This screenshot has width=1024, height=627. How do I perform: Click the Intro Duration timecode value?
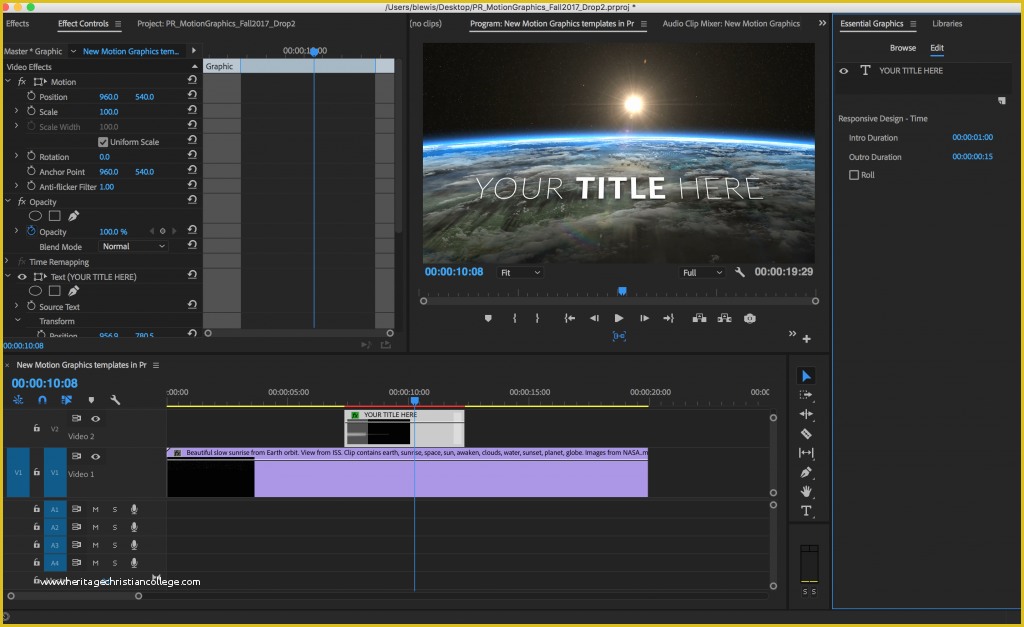pos(972,137)
